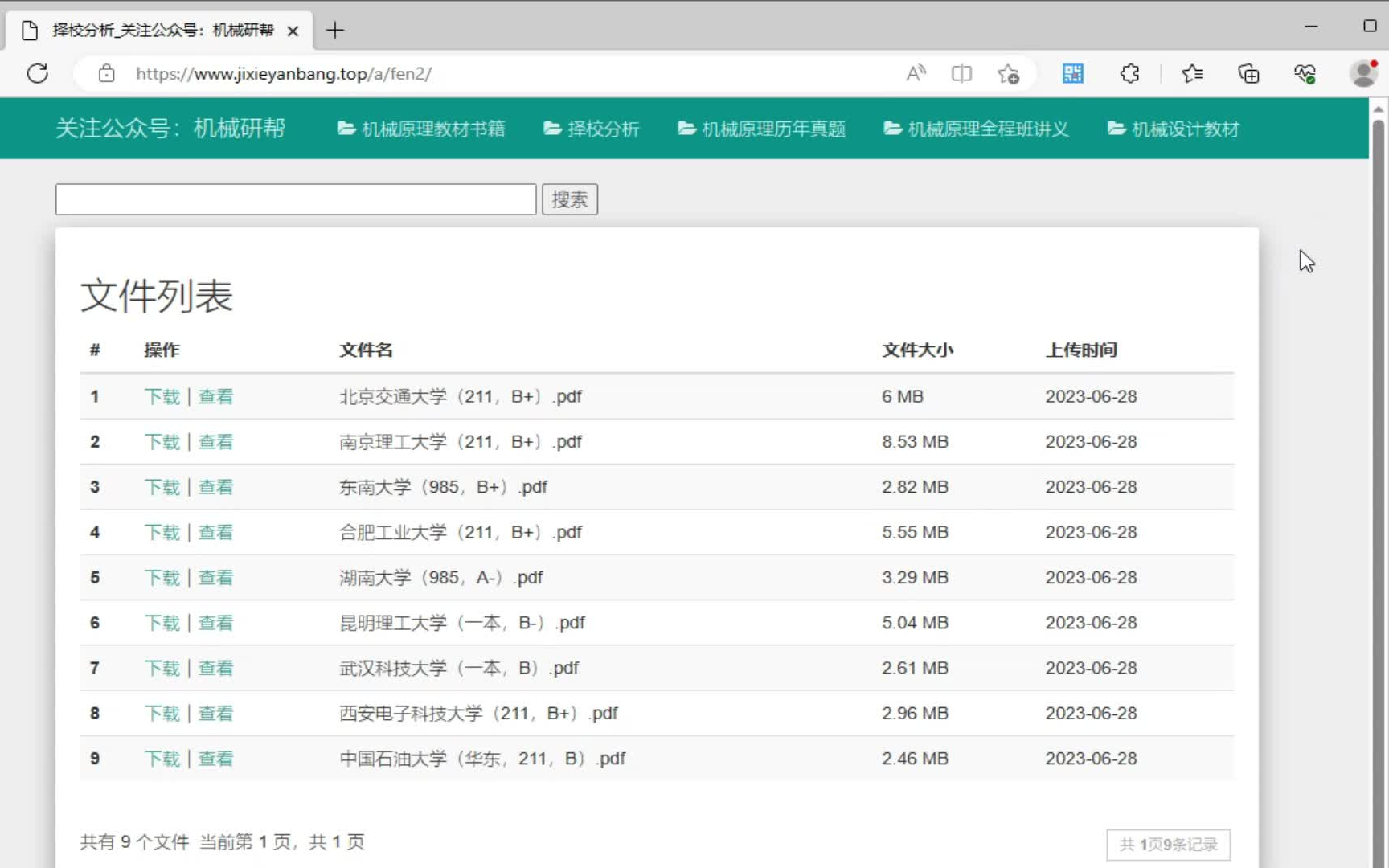The width and height of the screenshot is (1389, 868).
Task: Open 机械原理教材书籍 menu item
Action: pos(421,129)
